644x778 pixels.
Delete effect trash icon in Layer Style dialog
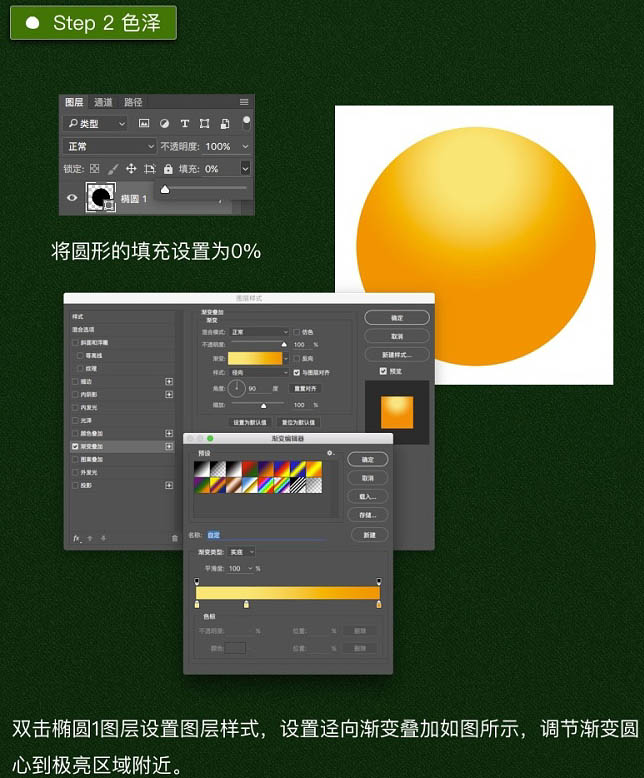click(175, 538)
